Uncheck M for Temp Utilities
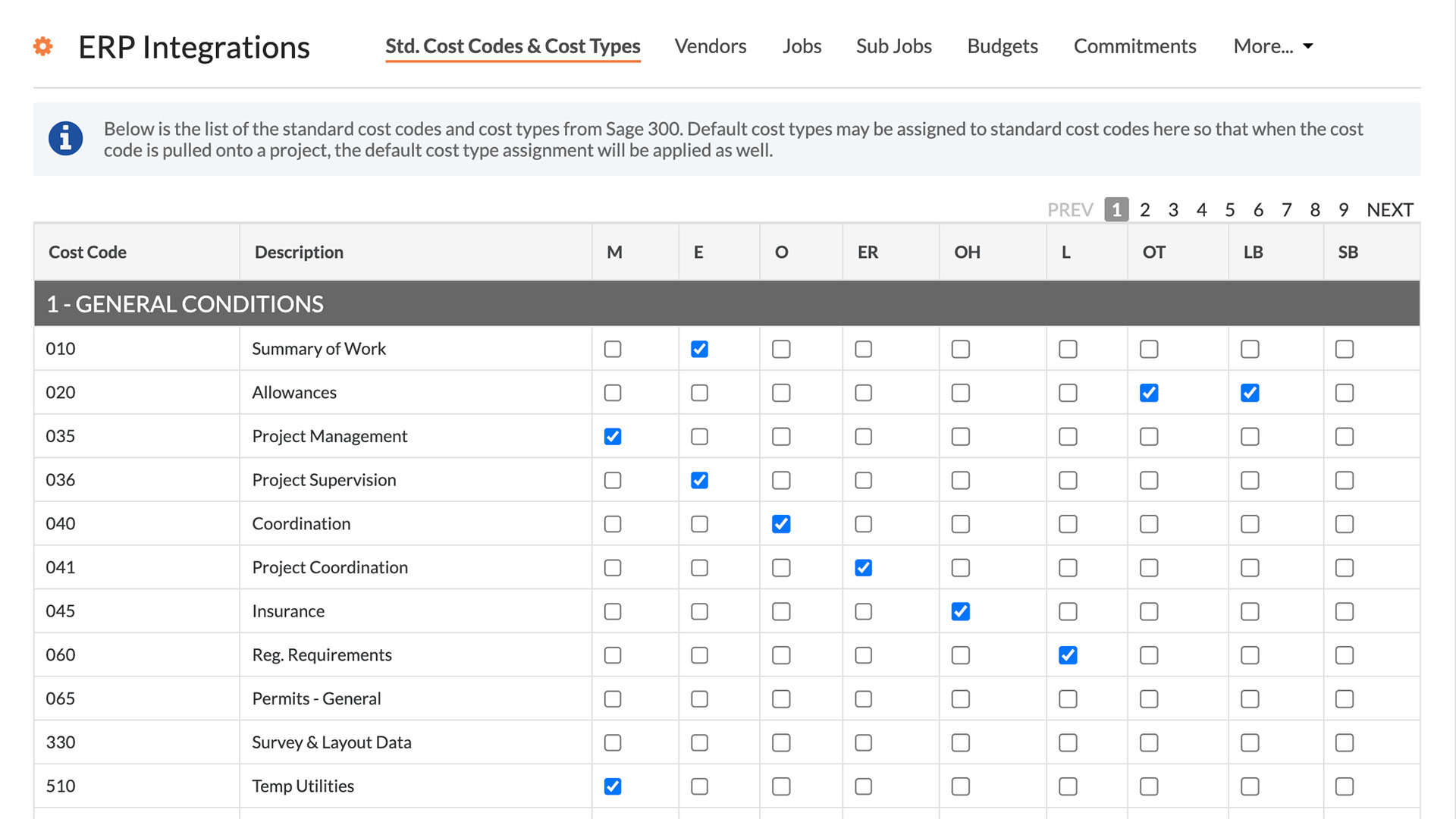1456x819 pixels. [x=613, y=786]
